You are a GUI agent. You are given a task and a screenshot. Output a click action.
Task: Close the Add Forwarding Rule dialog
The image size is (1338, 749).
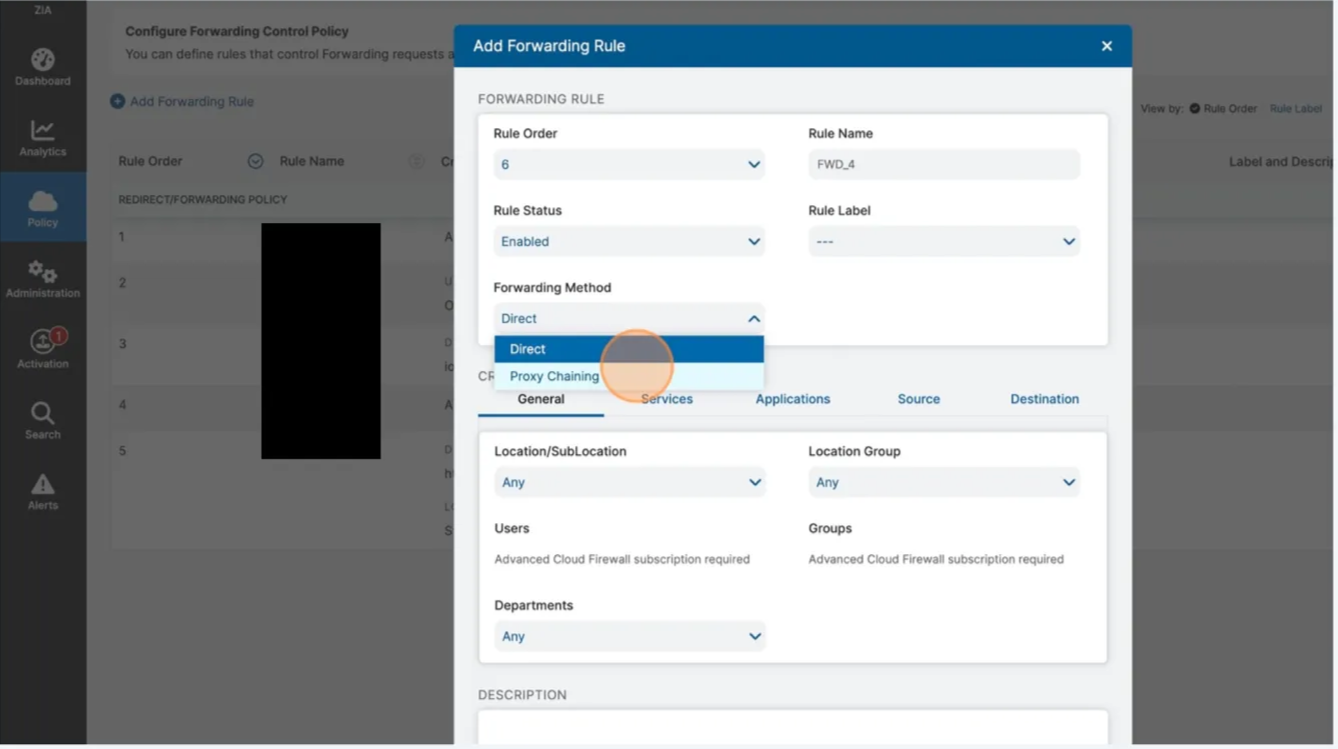(1107, 46)
